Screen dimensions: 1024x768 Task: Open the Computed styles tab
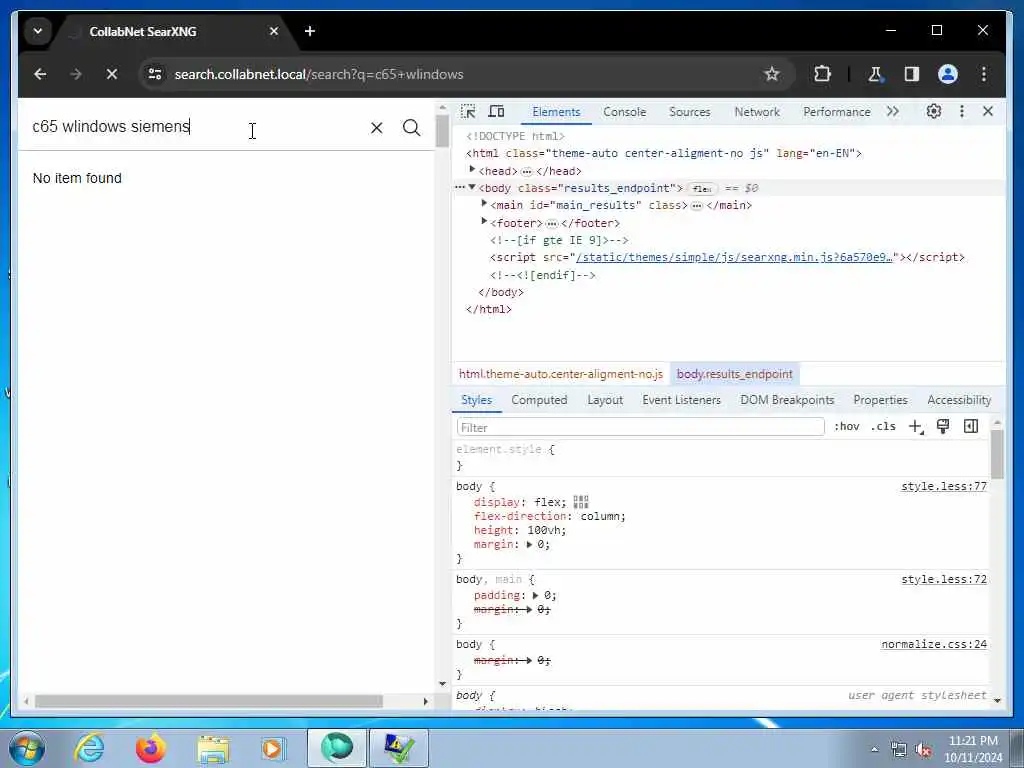click(x=539, y=400)
